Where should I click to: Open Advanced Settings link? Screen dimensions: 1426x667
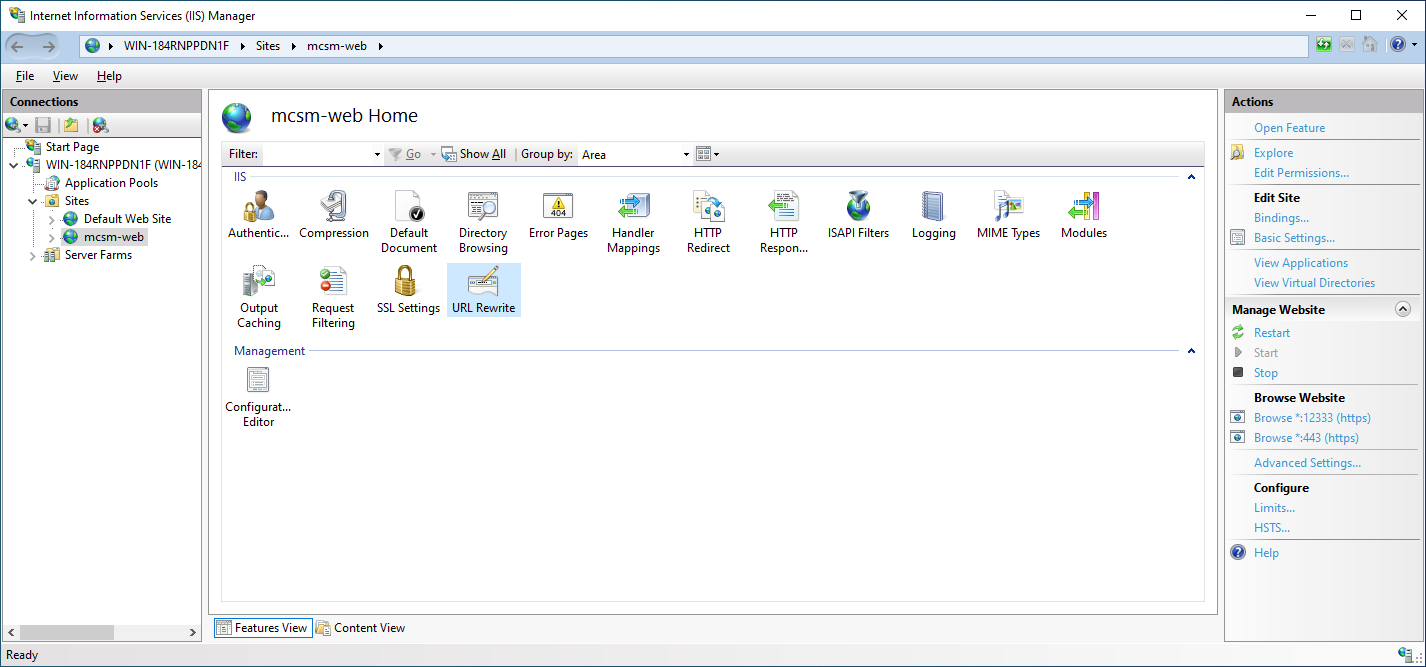coord(1307,463)
